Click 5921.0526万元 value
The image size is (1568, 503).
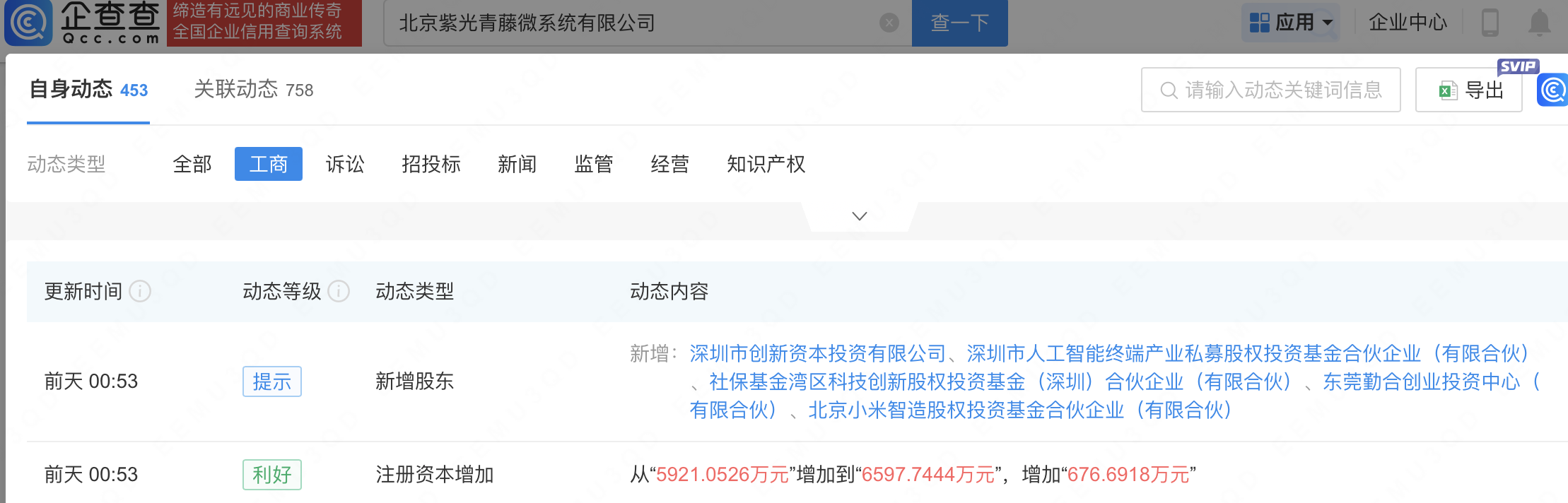point(722,475)
